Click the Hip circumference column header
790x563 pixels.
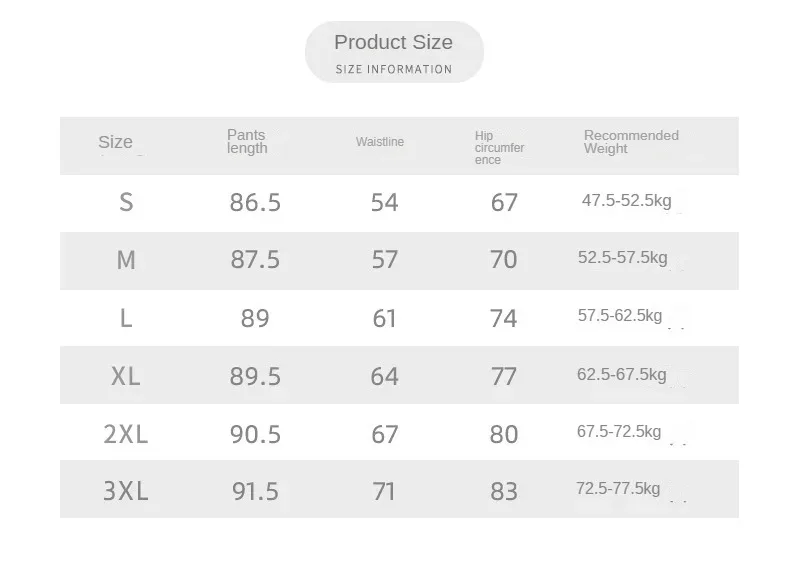point(499,148)
